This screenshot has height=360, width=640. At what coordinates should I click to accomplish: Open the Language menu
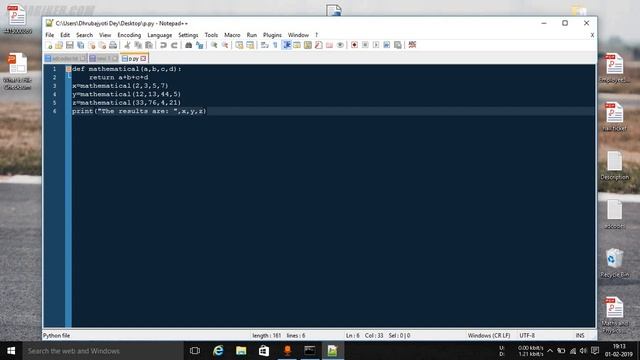pos(160,35)
